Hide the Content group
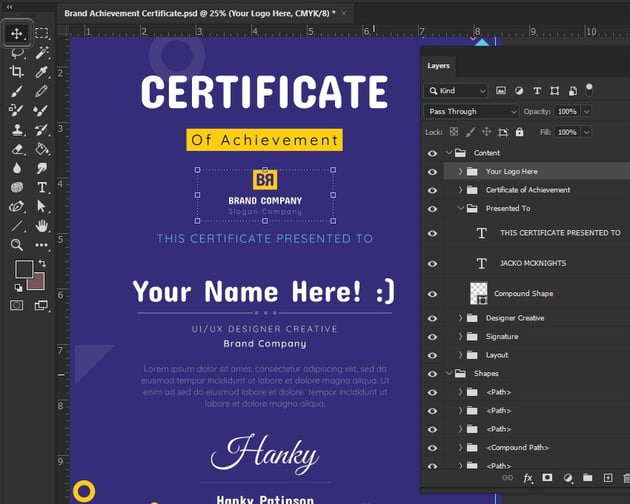 (432, 153)
